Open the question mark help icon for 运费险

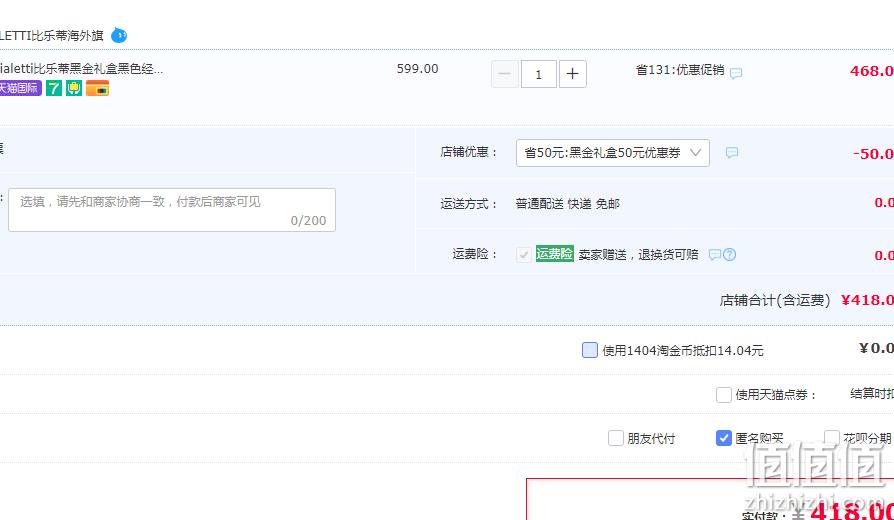(730, 254)
